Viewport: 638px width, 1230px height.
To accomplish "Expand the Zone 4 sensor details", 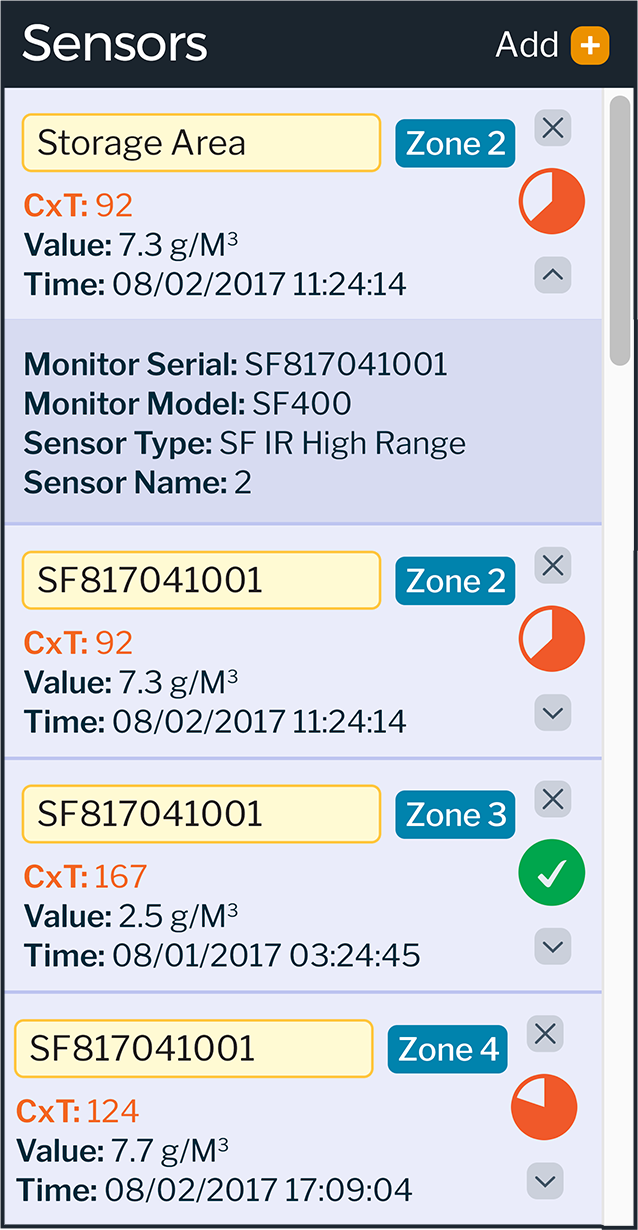I will point(544,1181).
